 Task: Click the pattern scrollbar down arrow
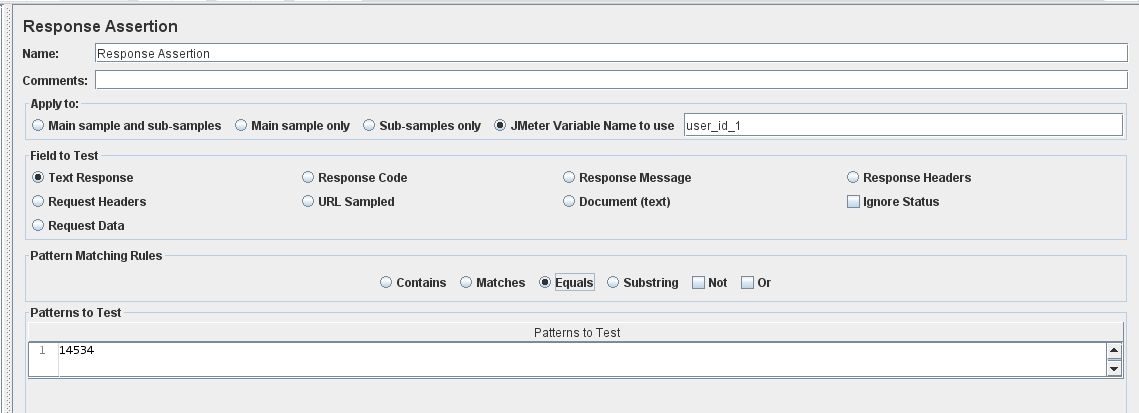[x=1115, y=369]
